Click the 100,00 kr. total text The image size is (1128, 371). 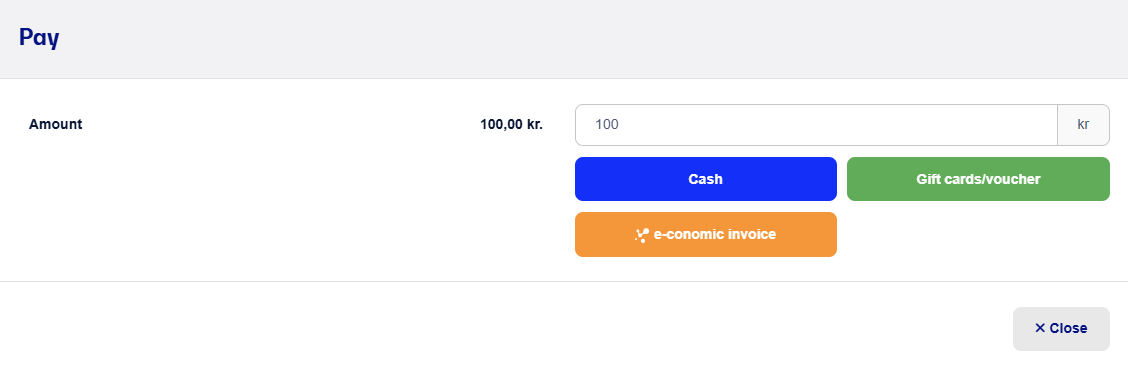511,124
